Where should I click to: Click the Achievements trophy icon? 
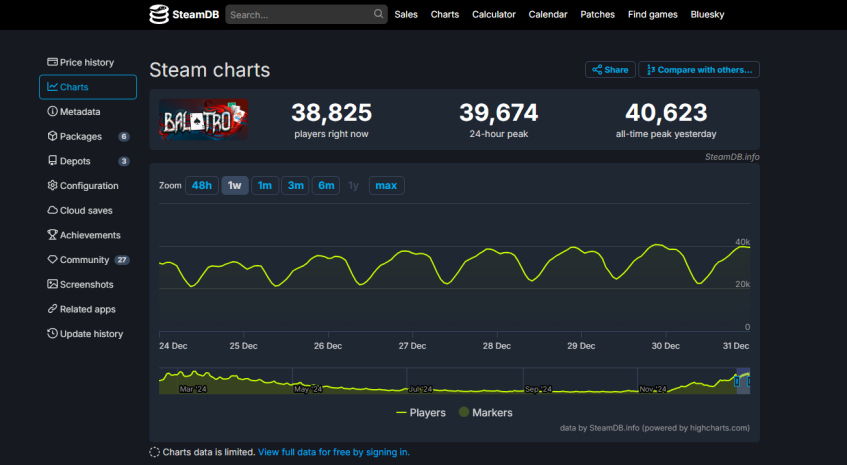[x=52, y=235]
